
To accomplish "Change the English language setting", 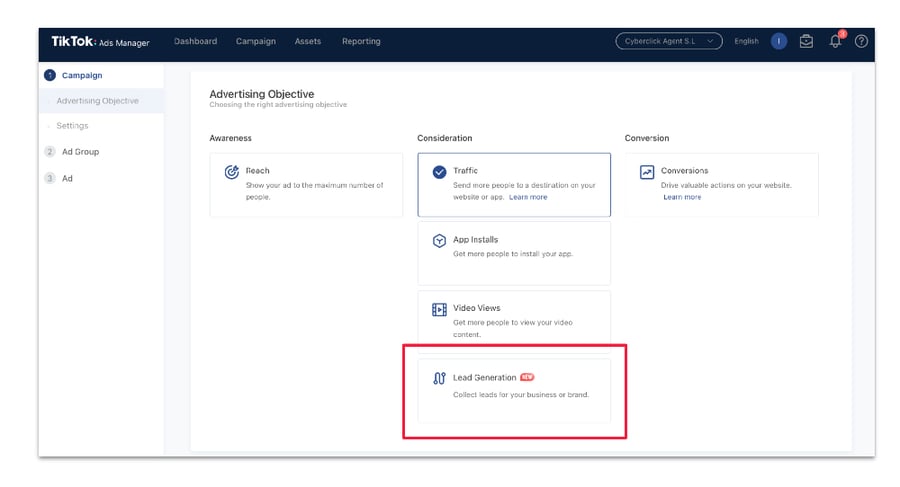I will [x=746, y=41].
